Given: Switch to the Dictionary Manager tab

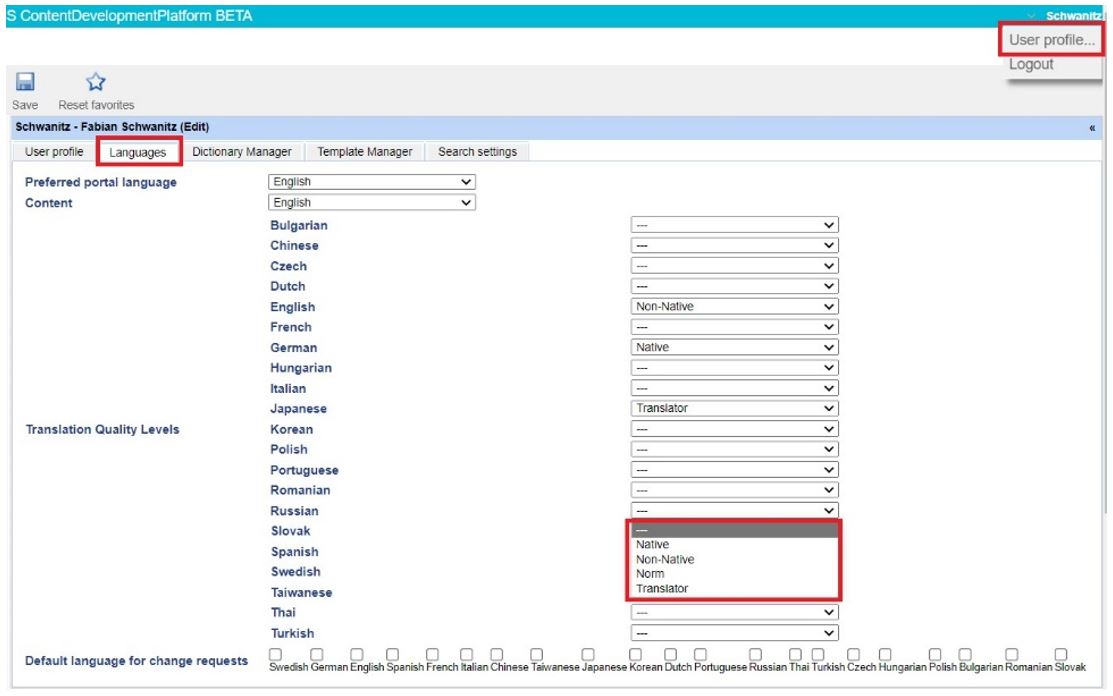Looking at the screenshot, I should tap(242, 152).
